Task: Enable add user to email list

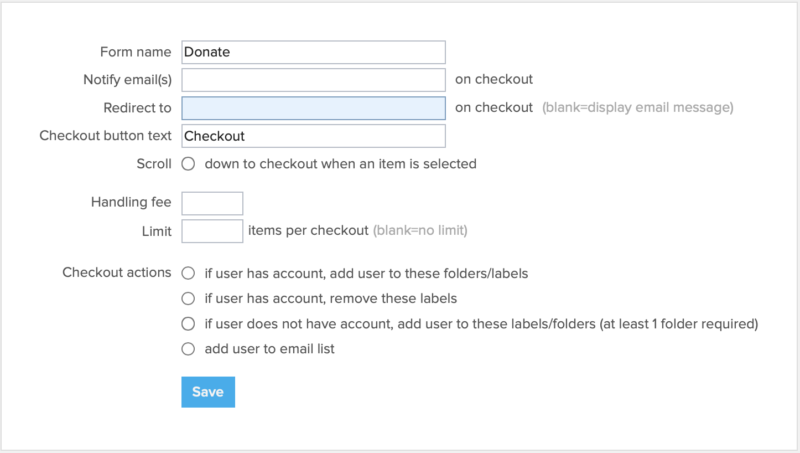Action: pos(188,349)
